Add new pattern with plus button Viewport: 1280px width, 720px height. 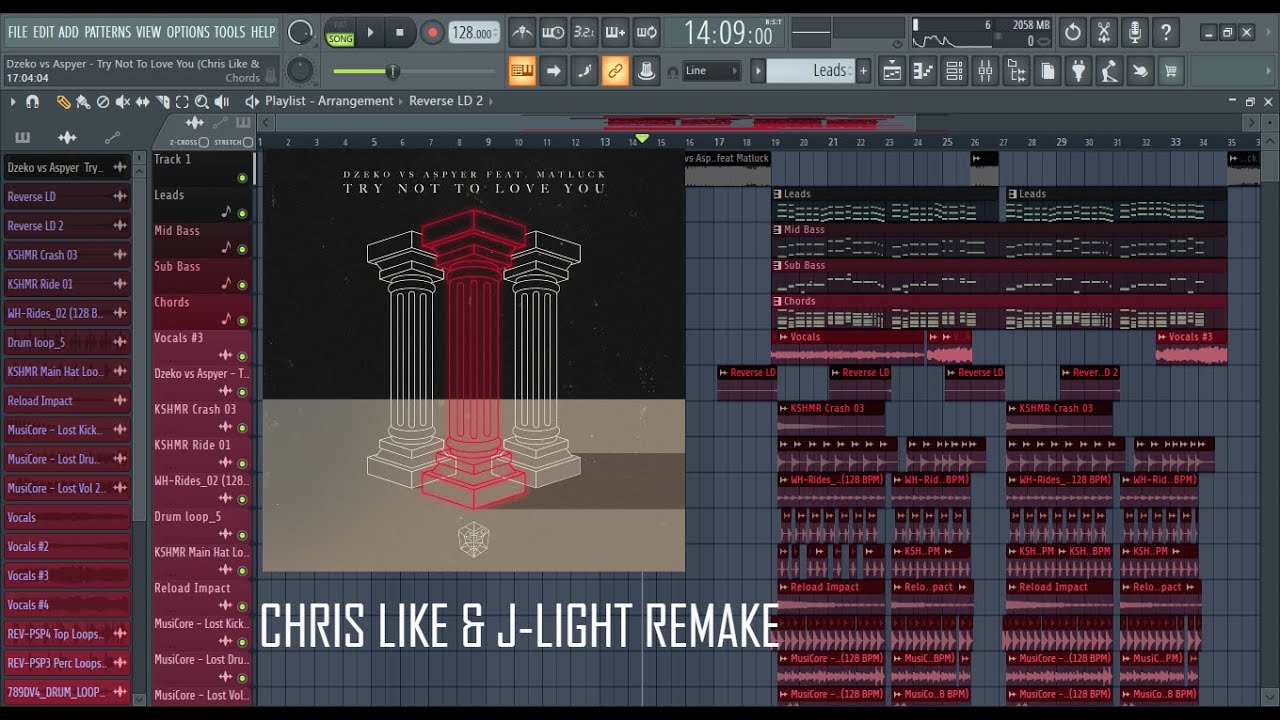click(x=864, y=70)
